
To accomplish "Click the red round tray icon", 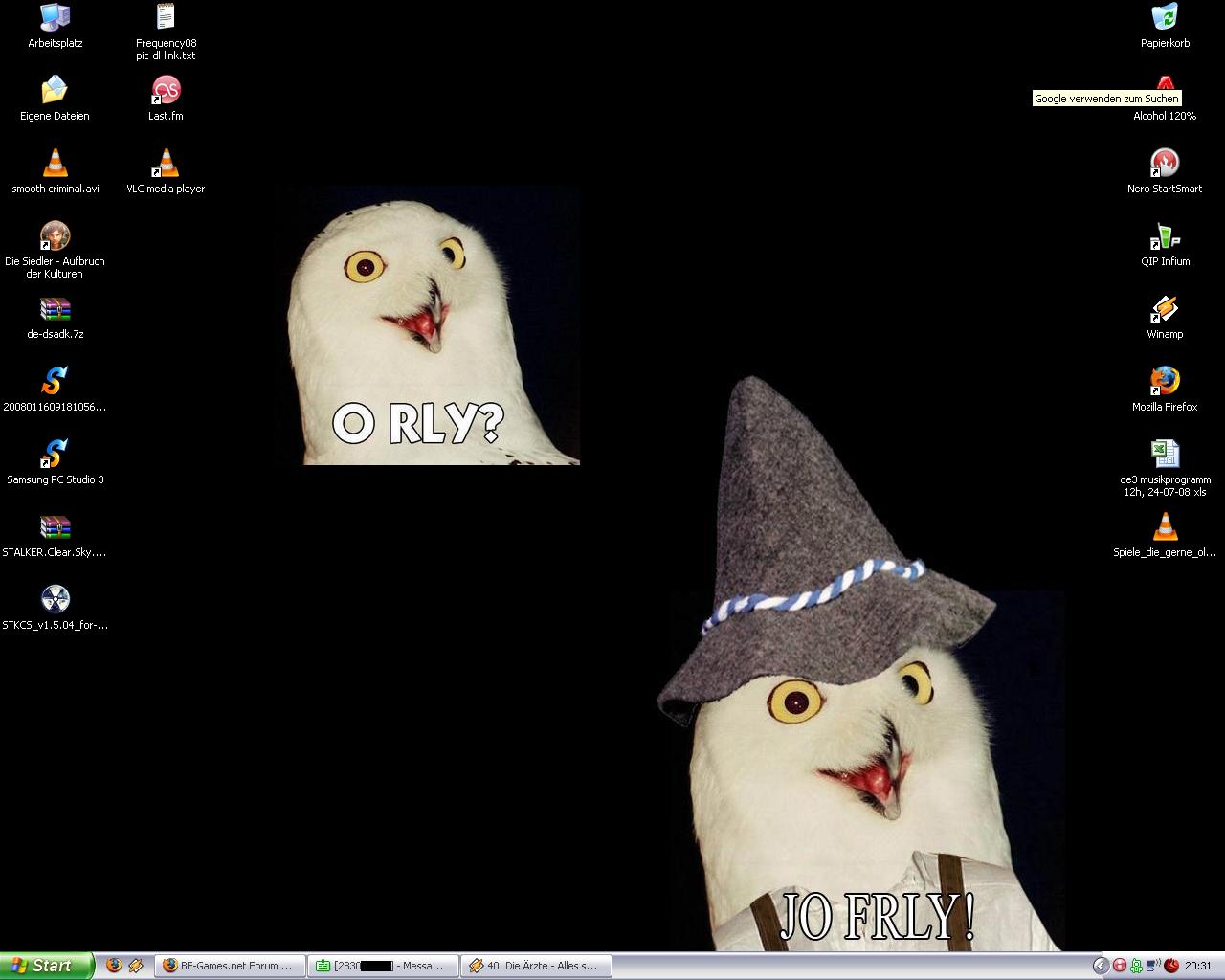I will point(1120,966).
